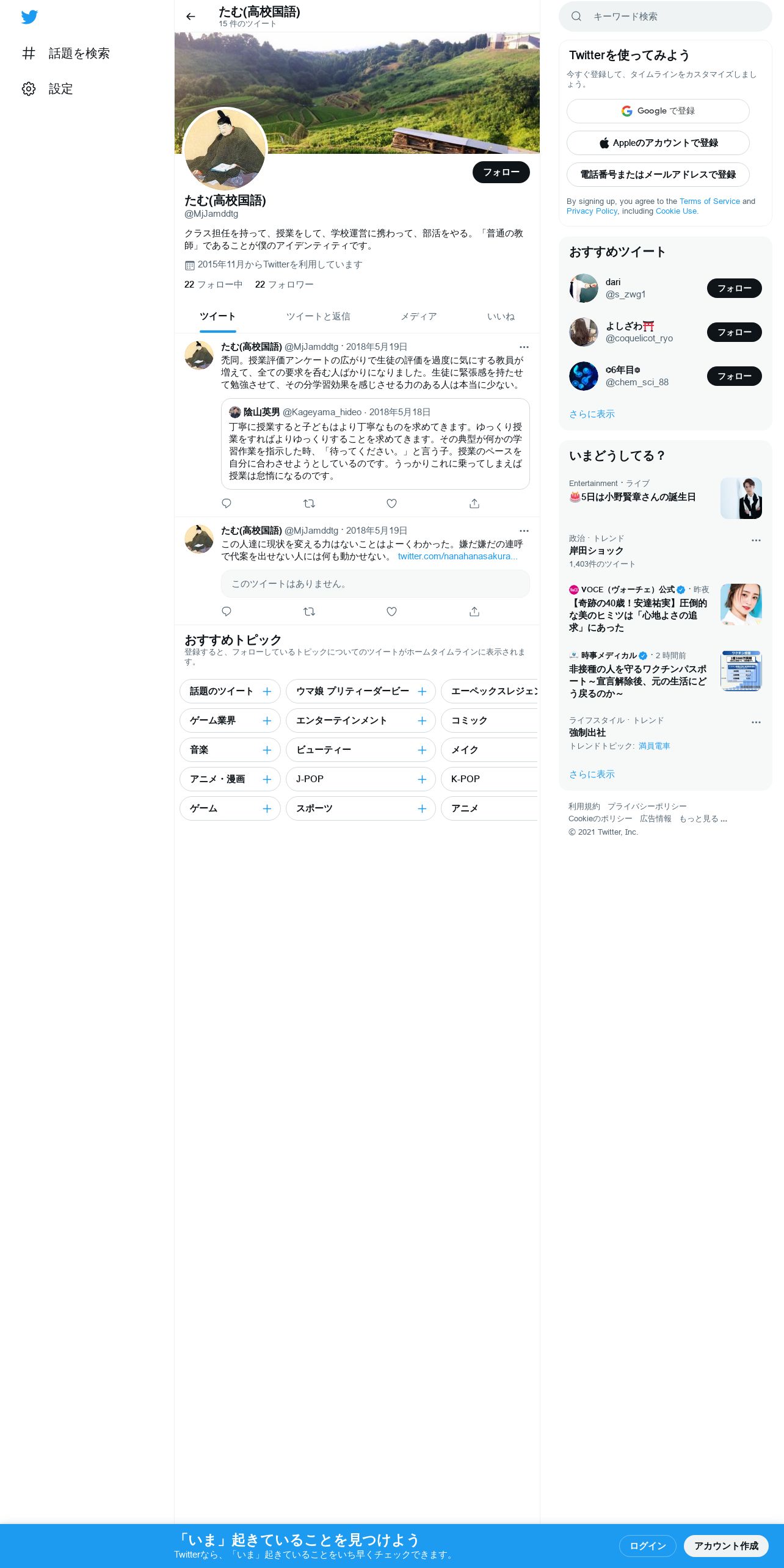
Task: Click the キーワード検索 search field
Action: (666, 16)
